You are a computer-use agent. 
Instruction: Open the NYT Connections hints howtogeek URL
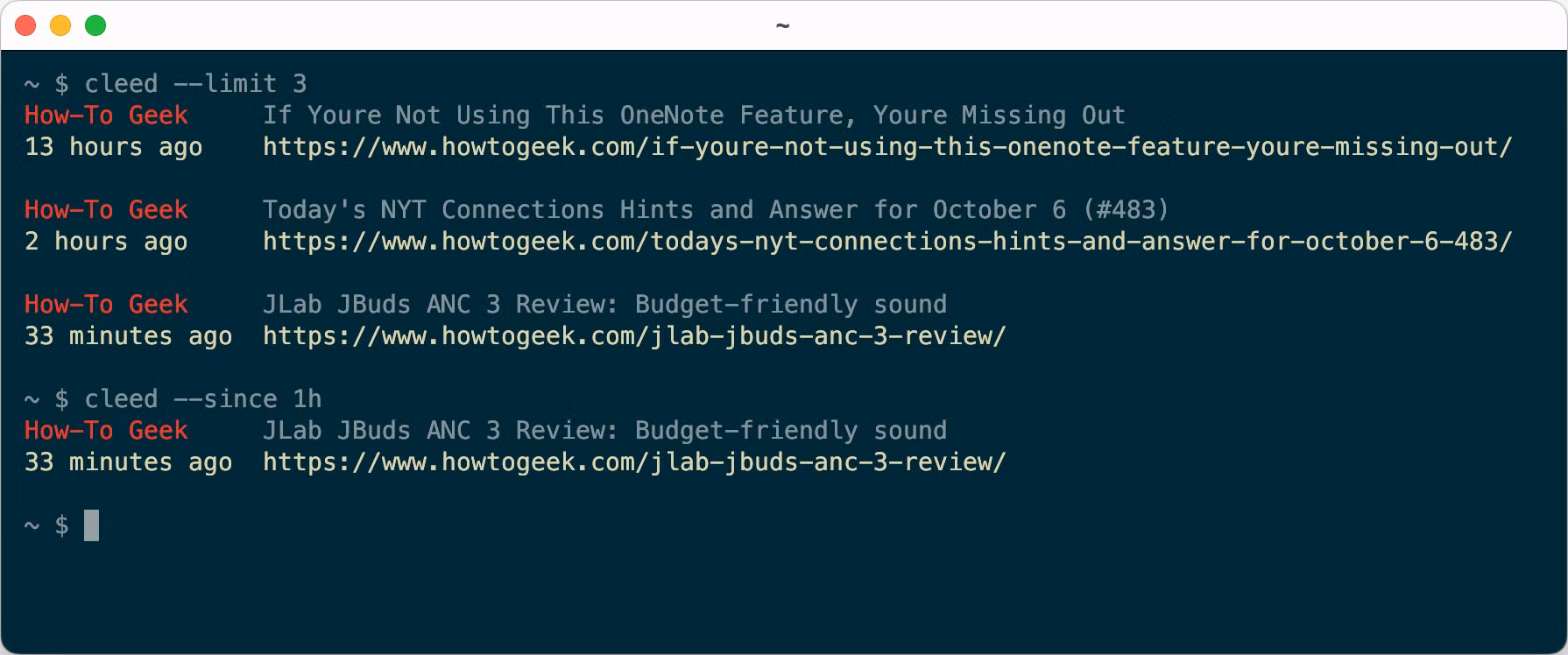(x=886, y=242)
